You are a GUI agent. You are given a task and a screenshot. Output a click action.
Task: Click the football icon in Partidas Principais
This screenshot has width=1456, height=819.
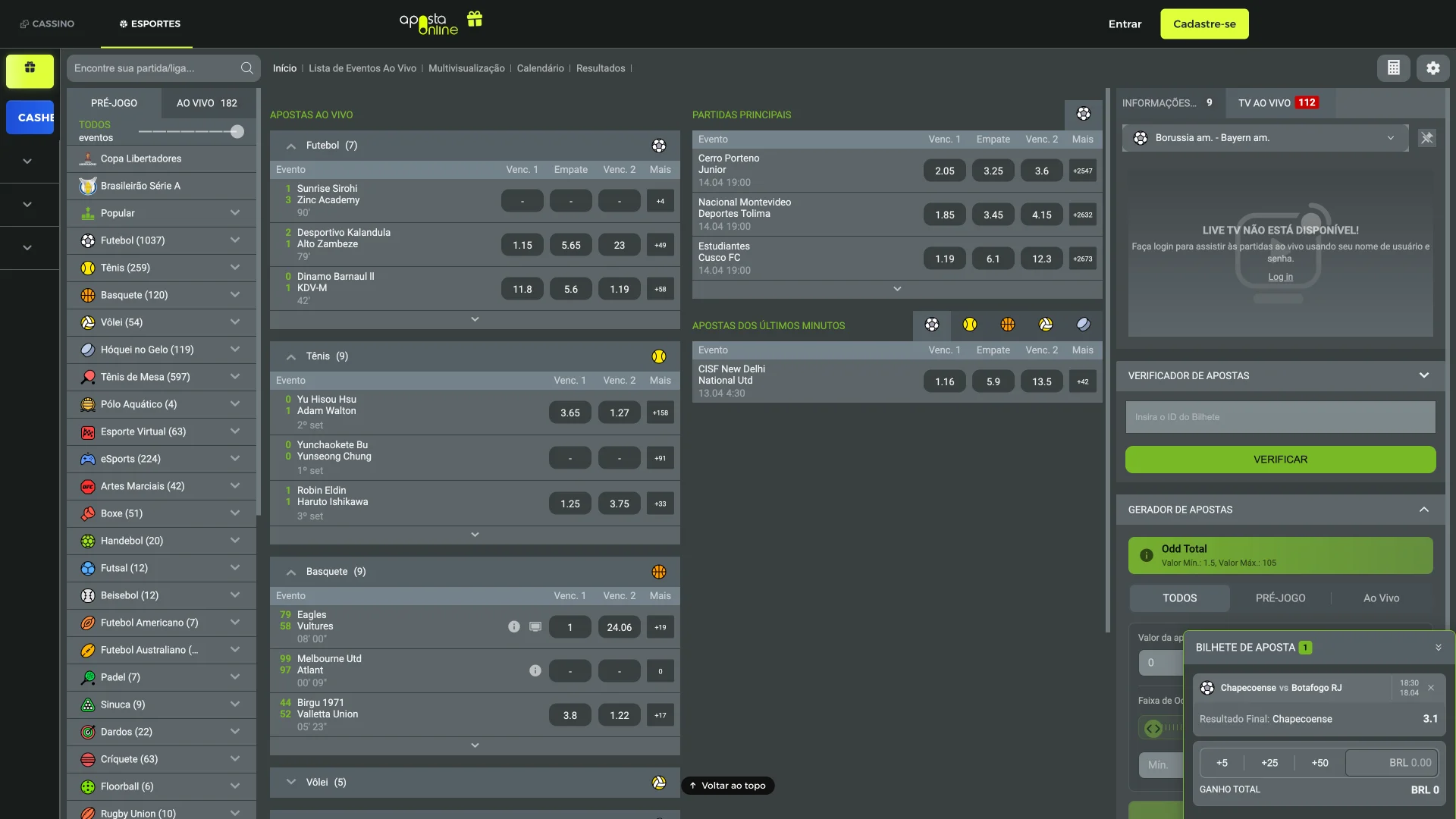point(1084,114)
